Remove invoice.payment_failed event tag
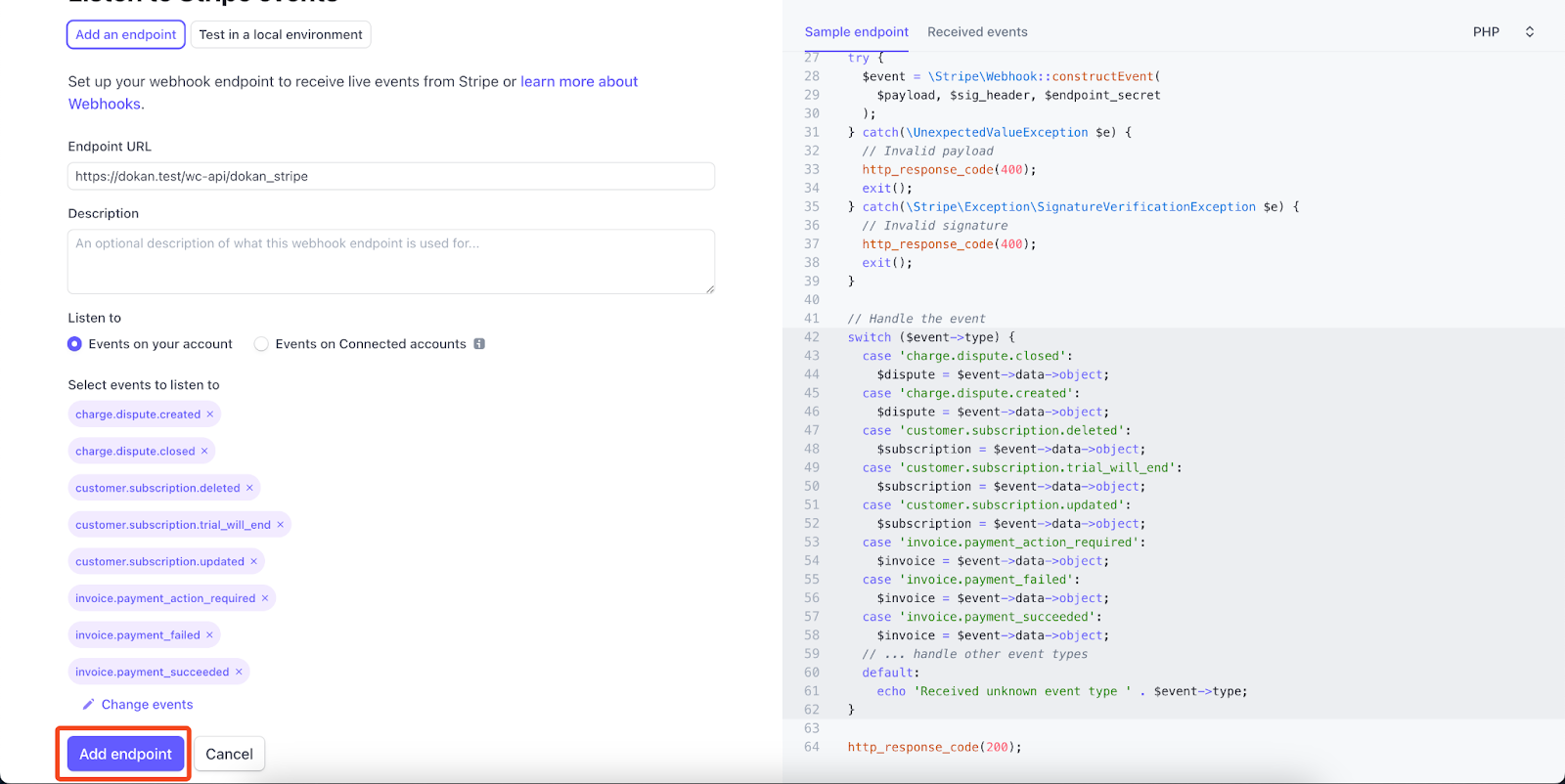 pyautogui.click(x=209, y=635)
